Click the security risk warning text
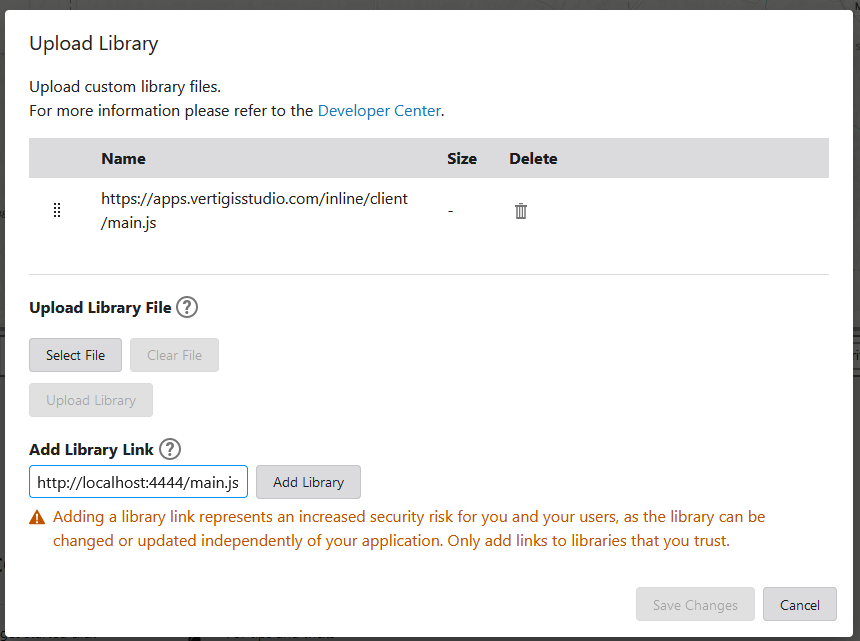Viewport: 860px width, 641px height. coord(408,529)
